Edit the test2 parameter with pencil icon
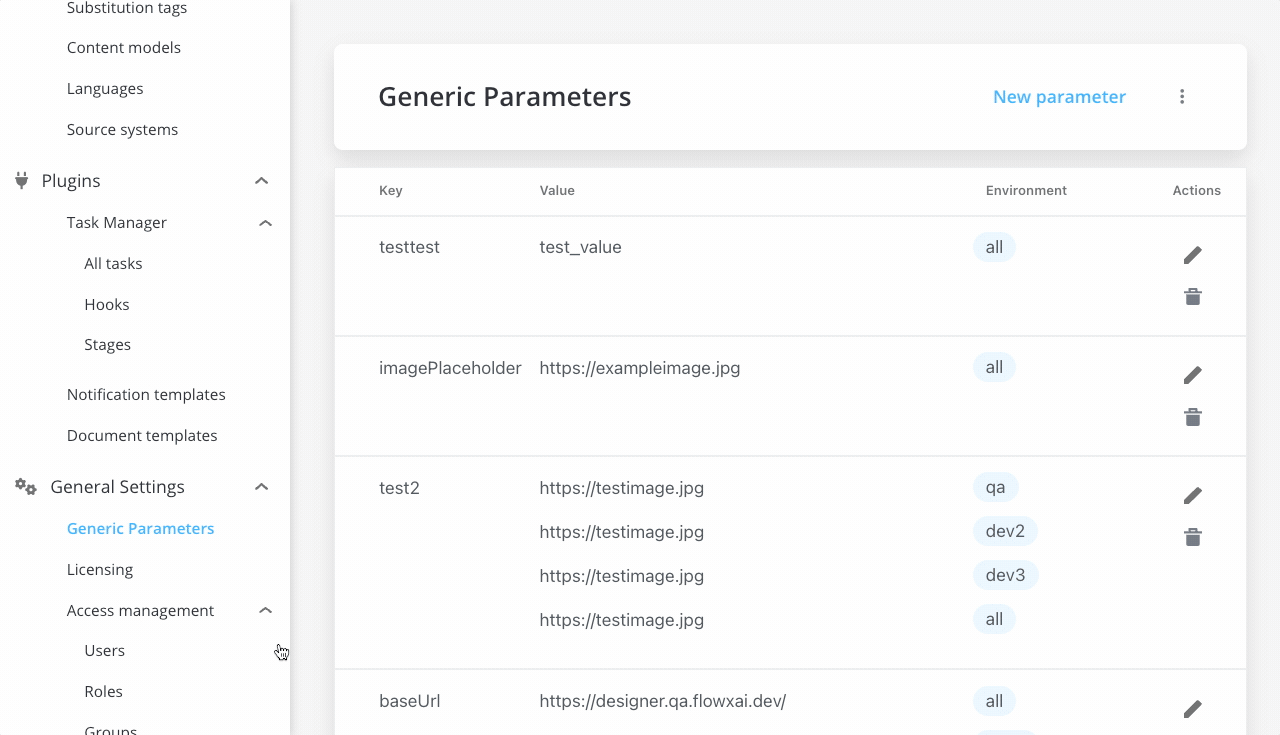Viewport: 1280px width, 735px height. click(1192, 495)
